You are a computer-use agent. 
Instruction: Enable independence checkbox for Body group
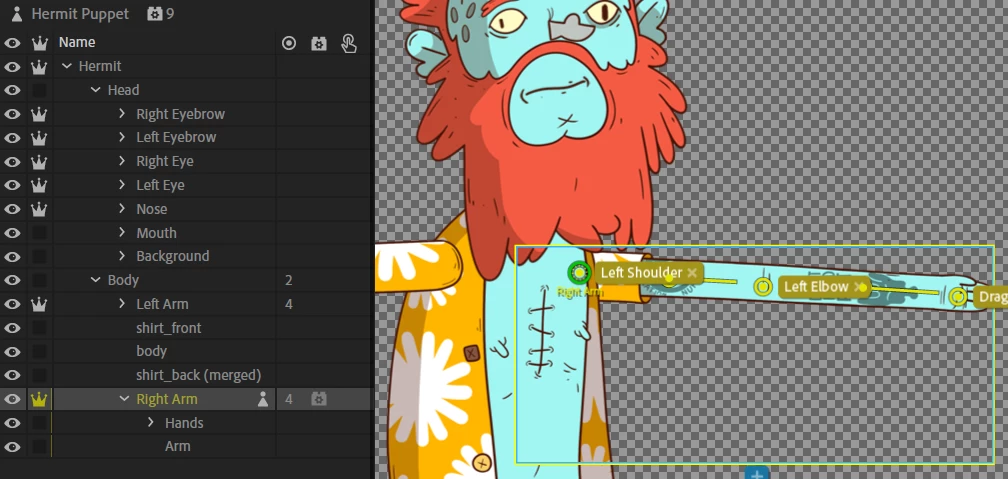tap(40, 280)
